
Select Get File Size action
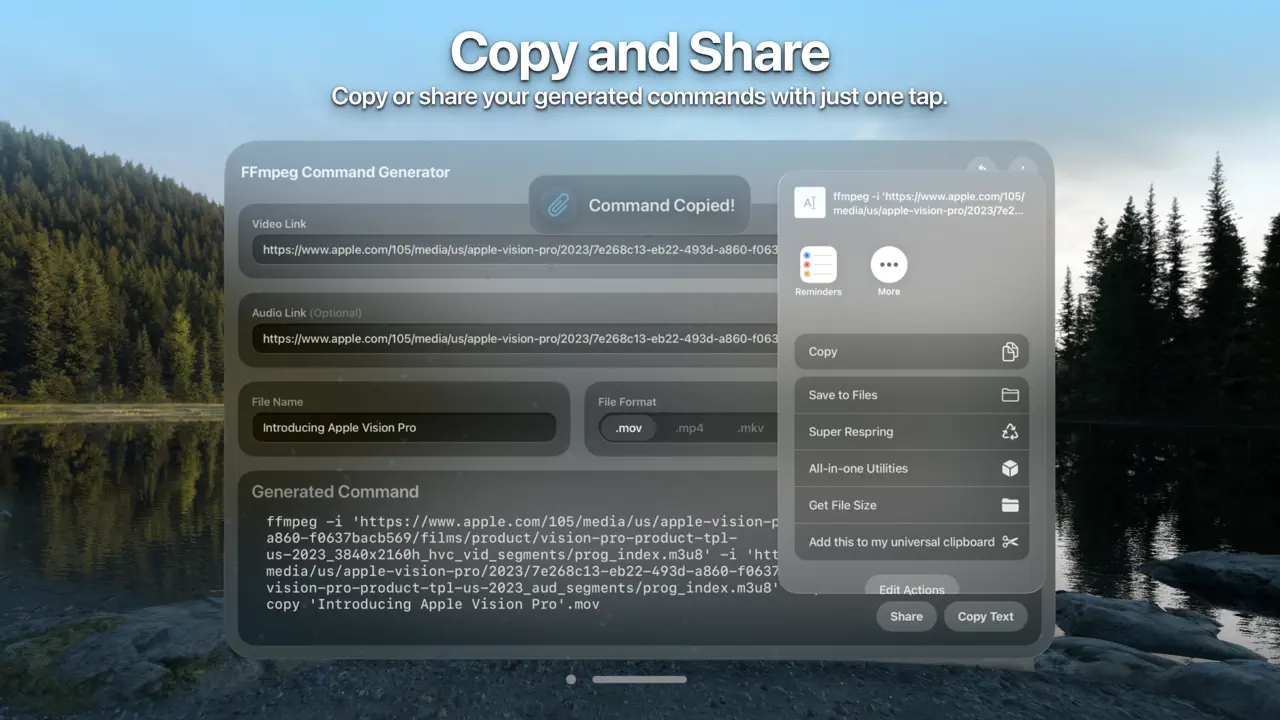(x=911, y=505)
